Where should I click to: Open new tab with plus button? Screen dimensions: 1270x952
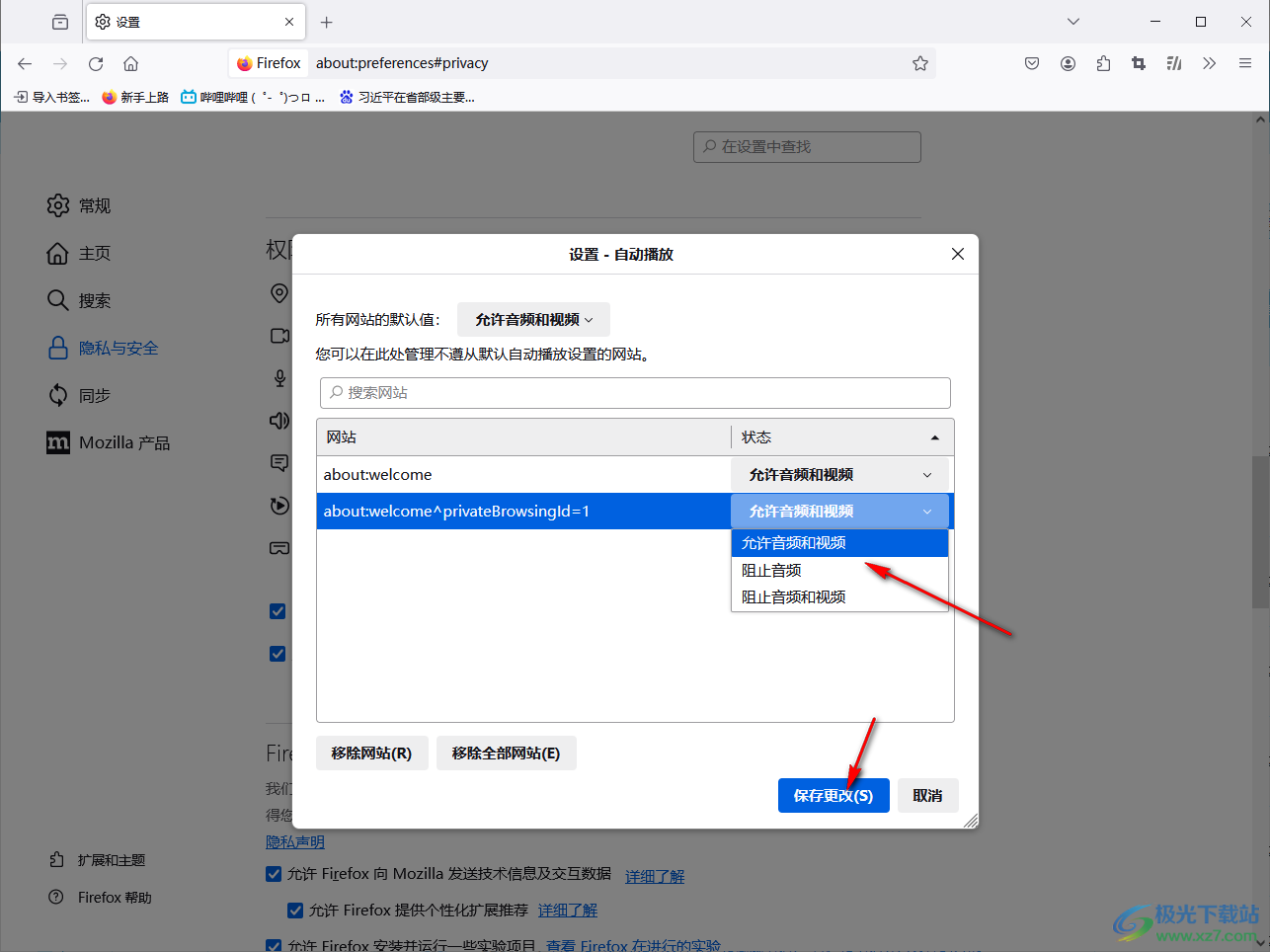(327, 22)
